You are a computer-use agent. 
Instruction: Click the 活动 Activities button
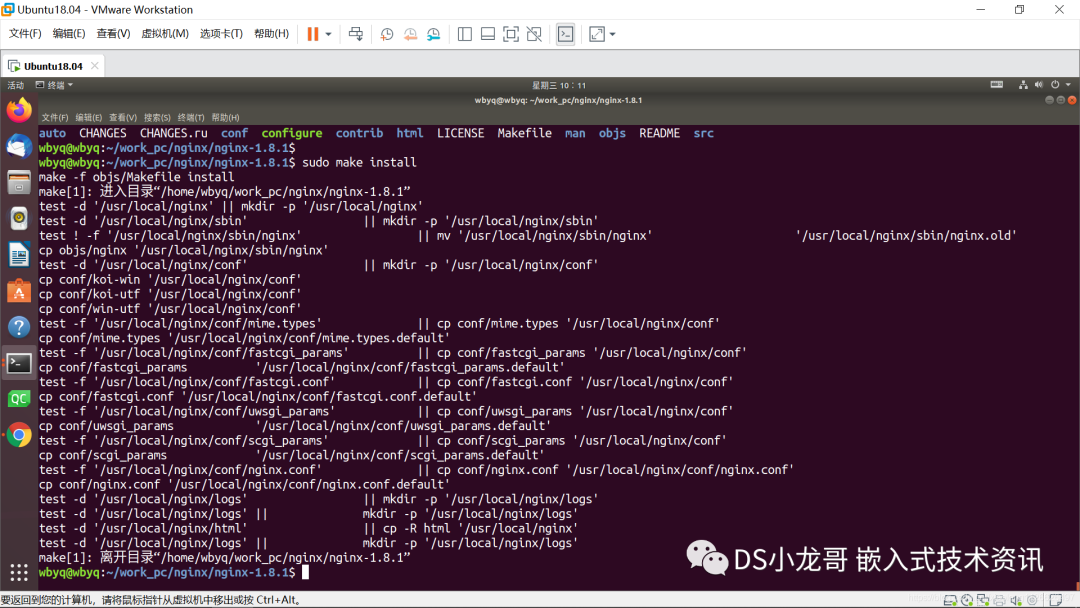coord(16,85)
